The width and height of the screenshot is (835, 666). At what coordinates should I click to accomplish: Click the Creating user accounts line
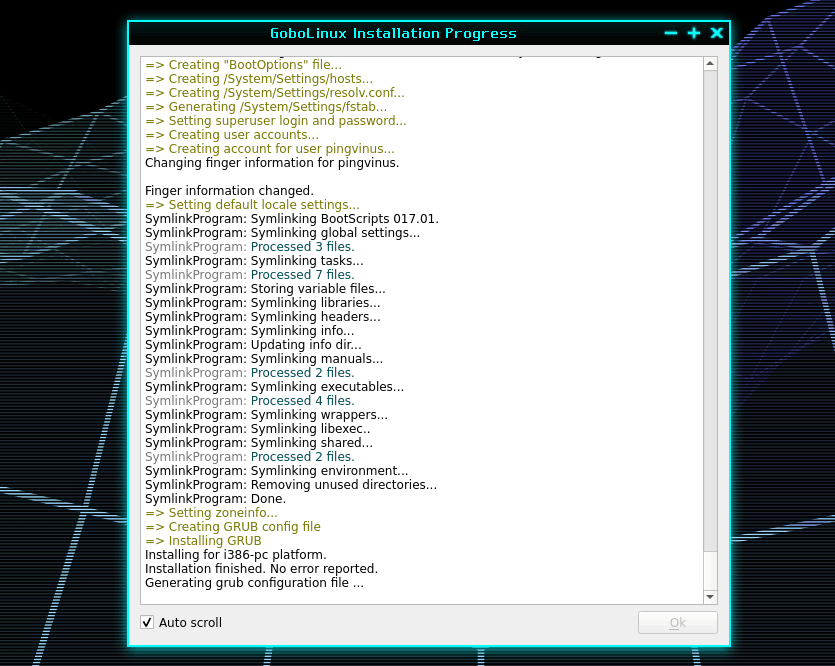(232, 135)
